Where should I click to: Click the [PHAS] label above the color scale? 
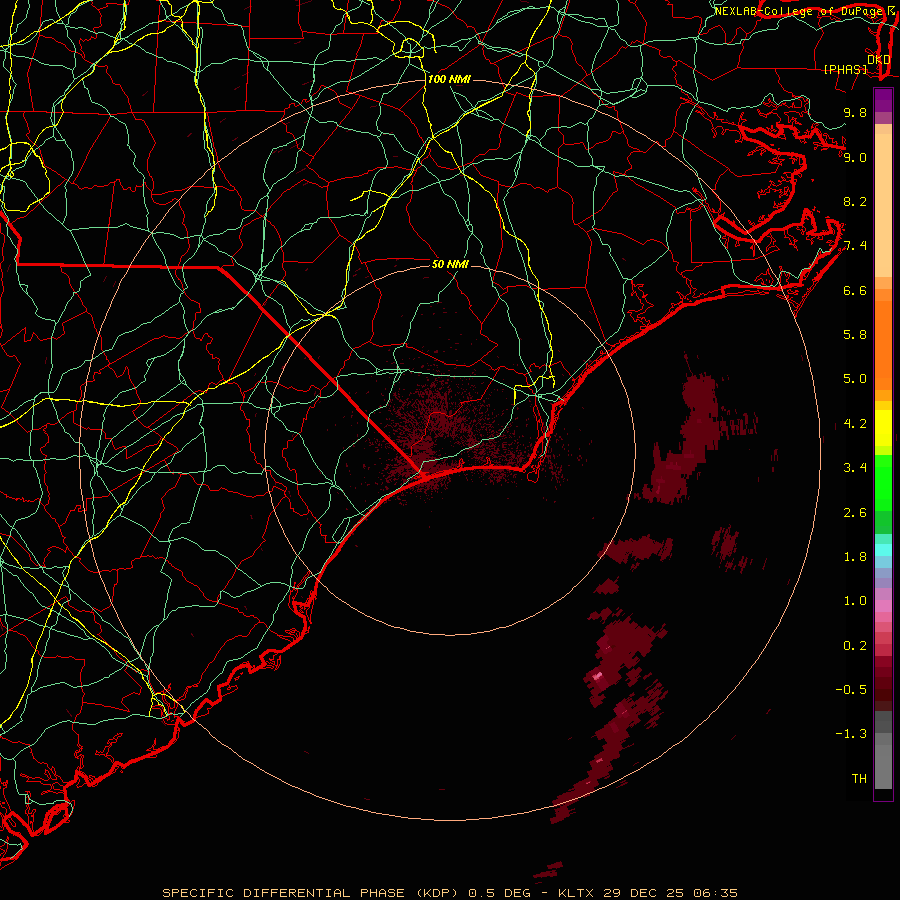[x=845, y=69]
